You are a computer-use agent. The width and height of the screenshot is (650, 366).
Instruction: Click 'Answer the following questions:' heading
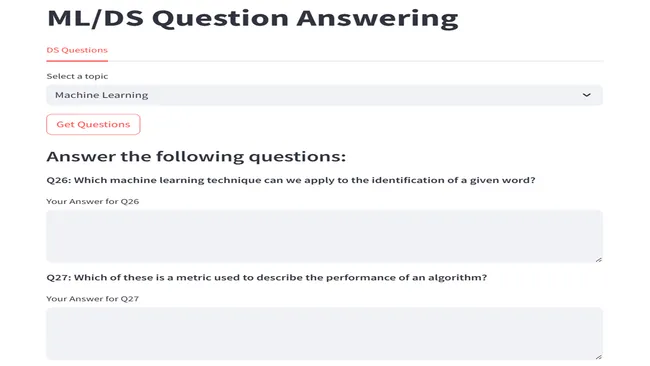tap(196, 157)
